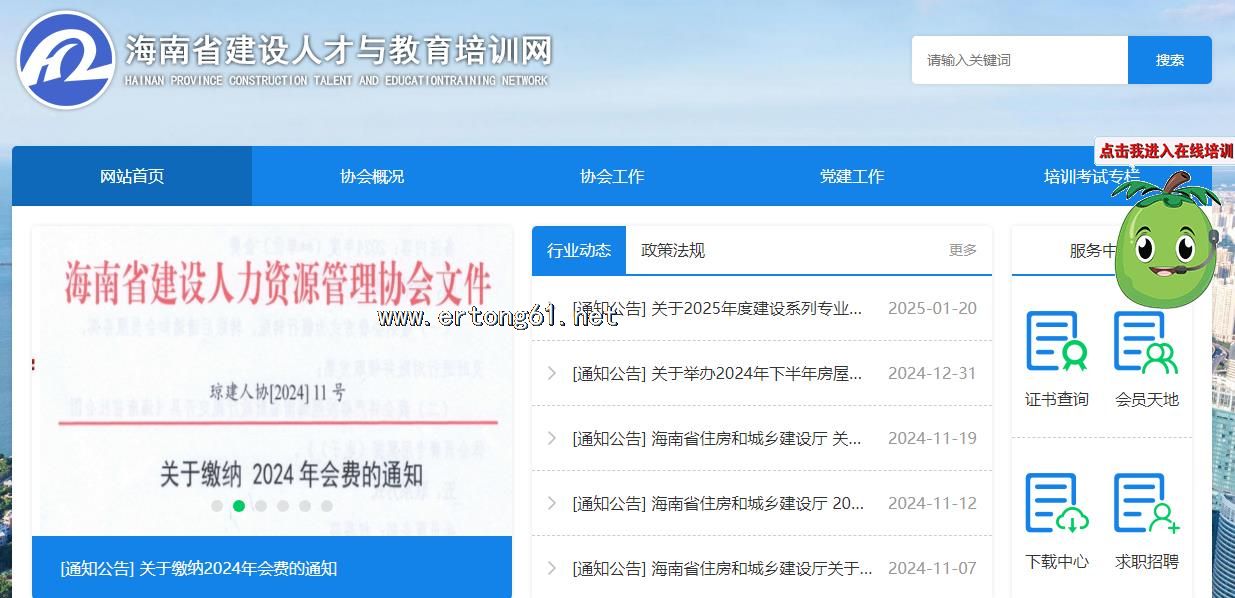This screenshot has height=598, width=1235.
Task: Open the 党建工作 navigation menu
Action: click(852, 176)
